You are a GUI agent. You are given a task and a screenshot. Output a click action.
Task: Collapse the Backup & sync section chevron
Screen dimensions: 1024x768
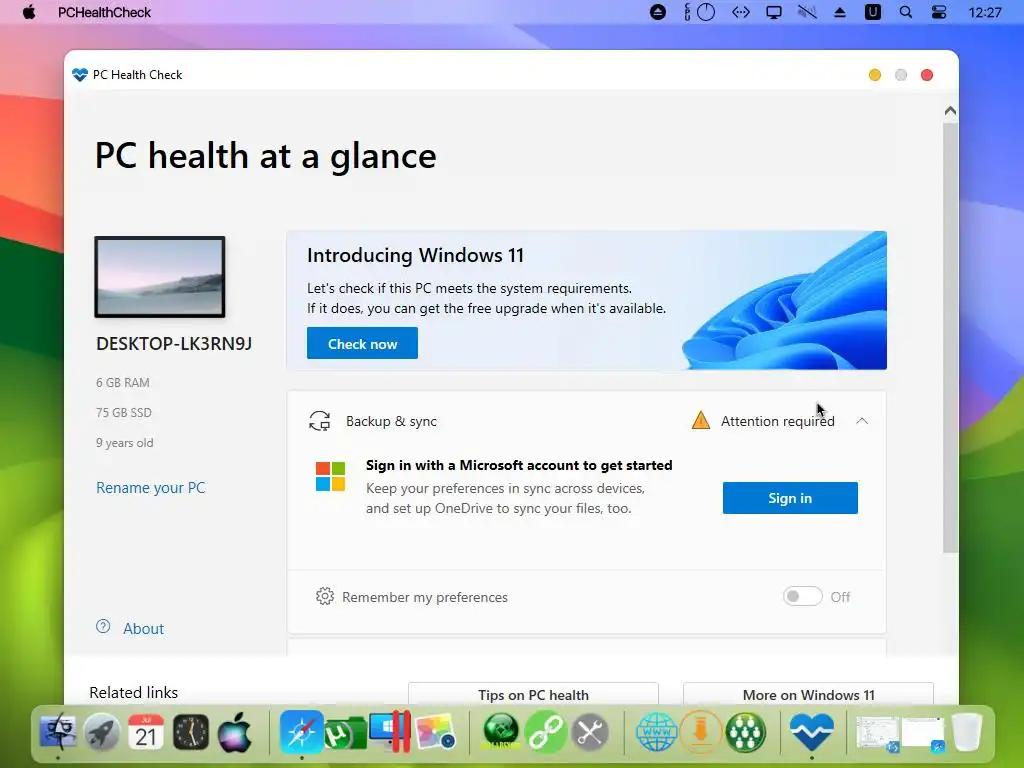862,421
